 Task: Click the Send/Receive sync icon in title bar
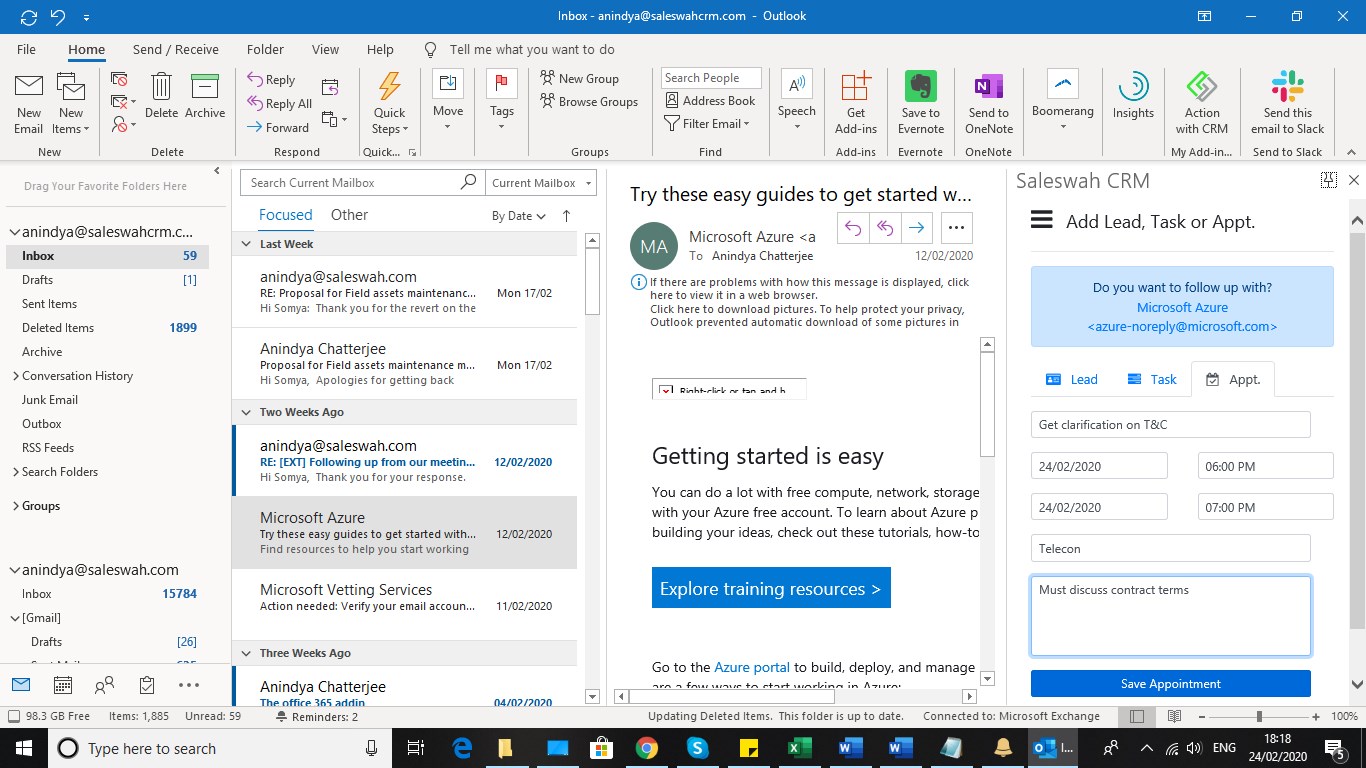[29, 17]
